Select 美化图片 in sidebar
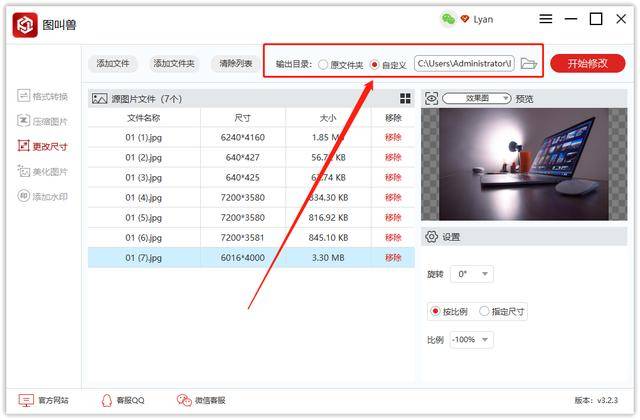640x420 pixels. (x=42, y=171)
